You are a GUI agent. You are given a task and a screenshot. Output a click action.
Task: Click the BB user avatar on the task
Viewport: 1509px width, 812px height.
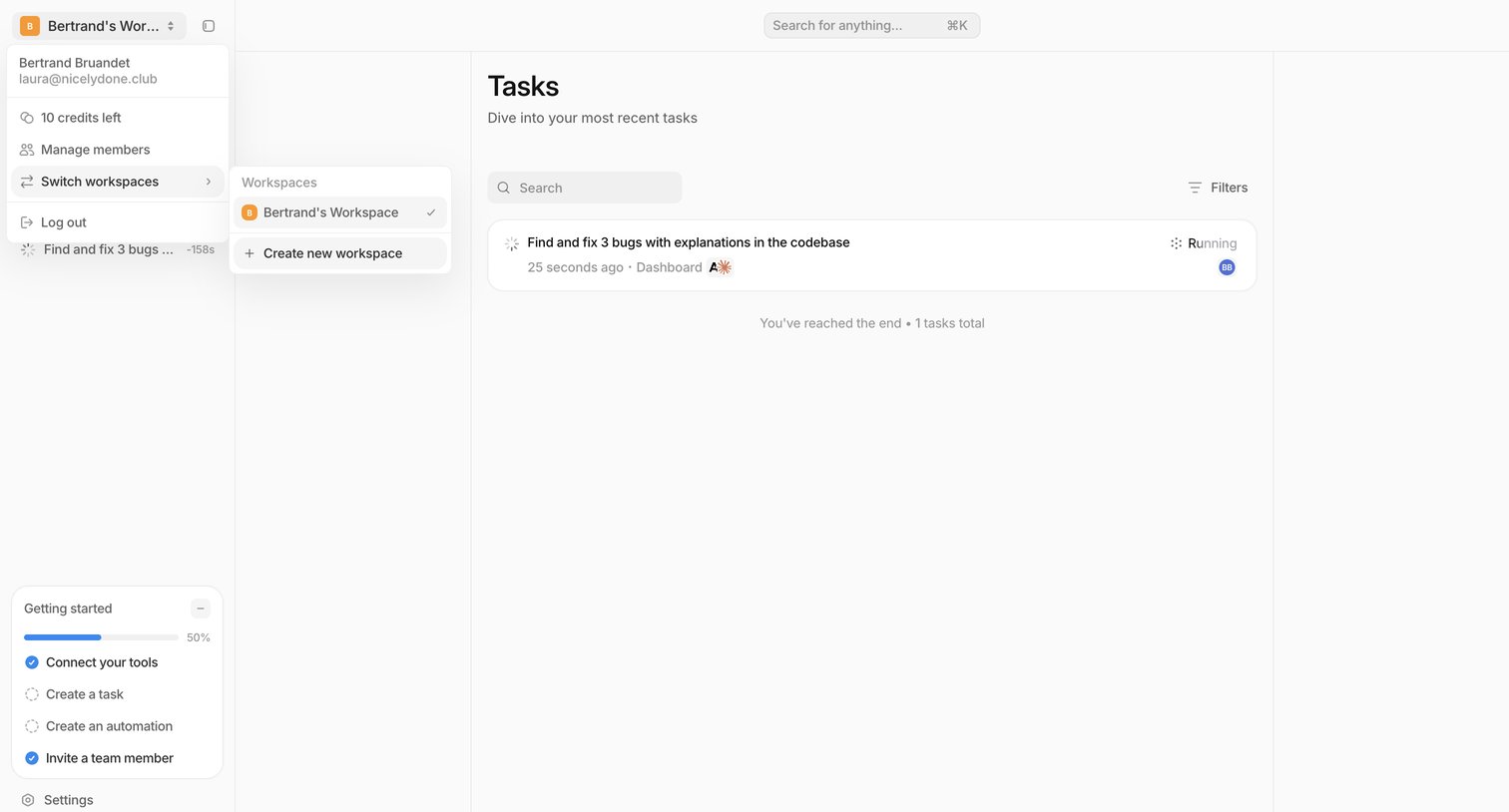pos(1227,267)
